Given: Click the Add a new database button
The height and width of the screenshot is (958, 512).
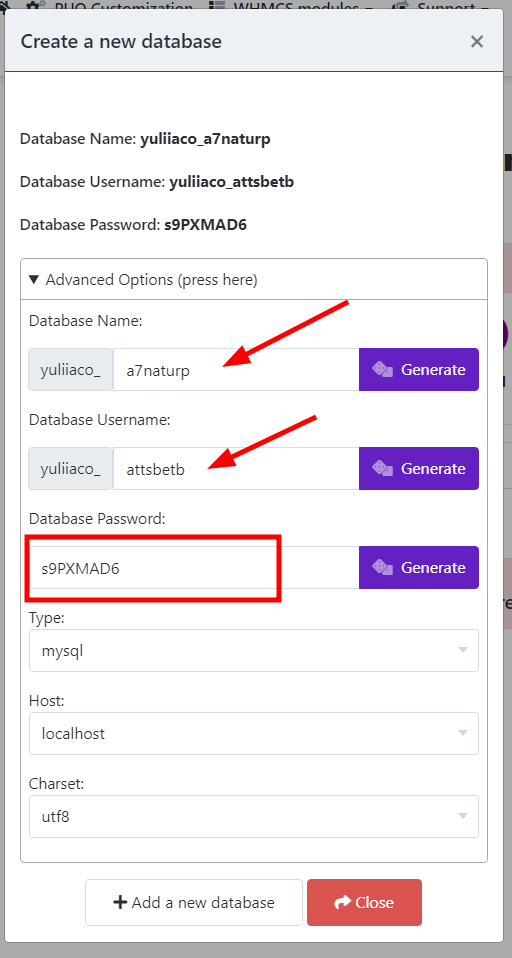Looking at the screenshot, I should [x=194, y=902].
